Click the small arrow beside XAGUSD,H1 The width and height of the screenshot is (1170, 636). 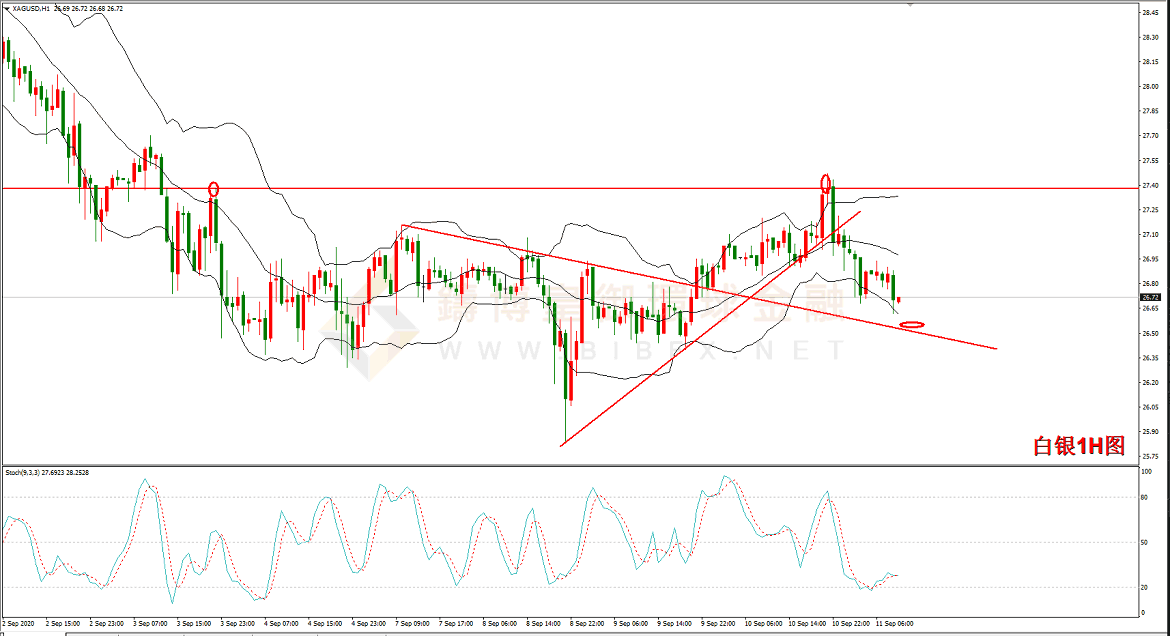pyautogui.click(x=5, y=9)
